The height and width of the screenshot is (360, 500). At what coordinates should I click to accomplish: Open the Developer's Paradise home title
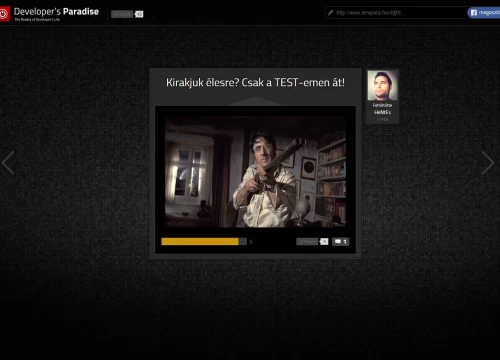pyautogui.click(x=56, y=12)
